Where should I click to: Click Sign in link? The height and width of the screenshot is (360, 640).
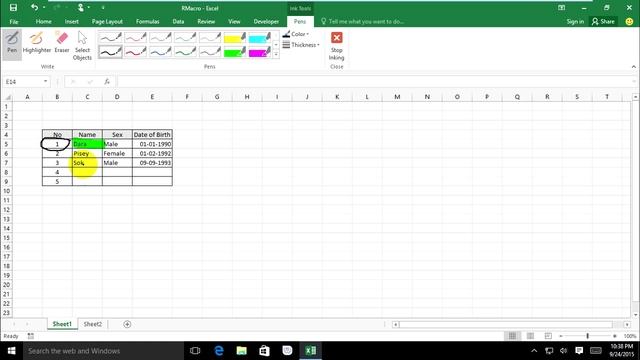click(x=575, y=22)
